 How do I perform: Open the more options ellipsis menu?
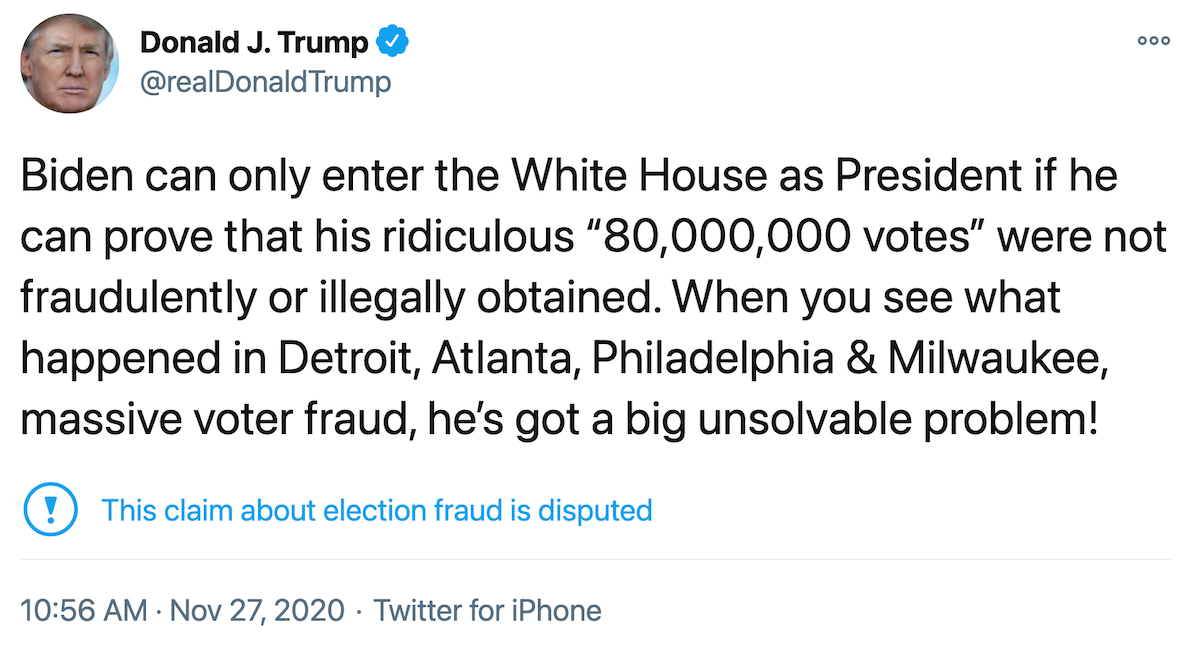coord(1153,41)
